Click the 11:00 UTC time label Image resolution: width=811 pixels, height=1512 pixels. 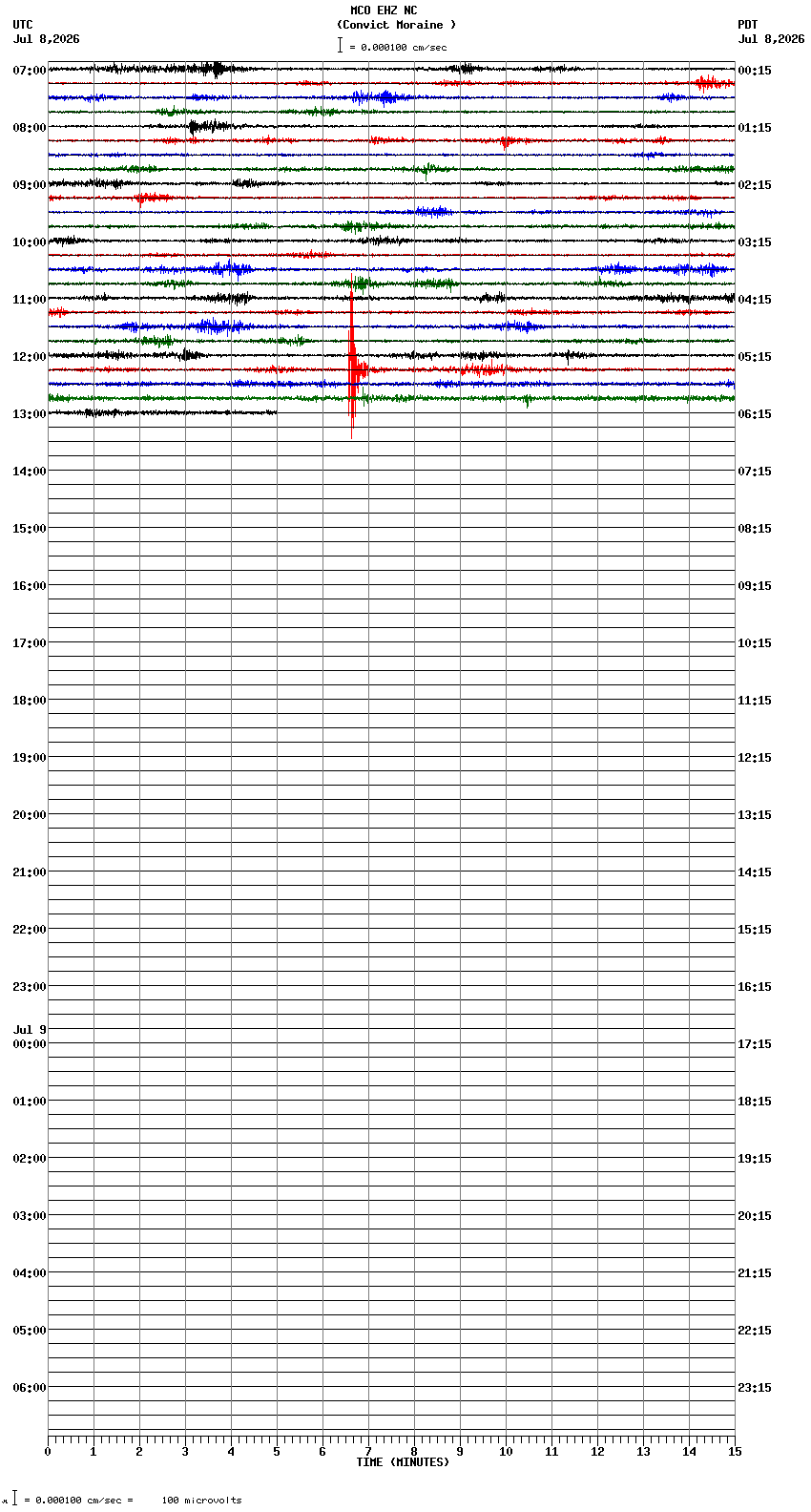(29, 300)
